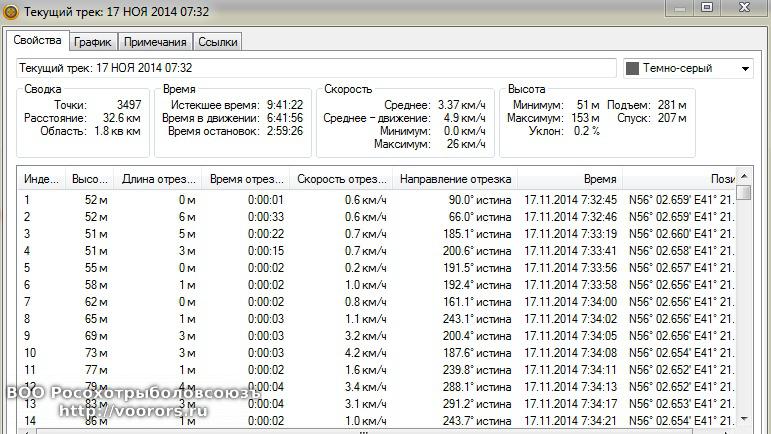Click the application icon in the title bar
771x434 pixels.
click(x=10, y=8)
